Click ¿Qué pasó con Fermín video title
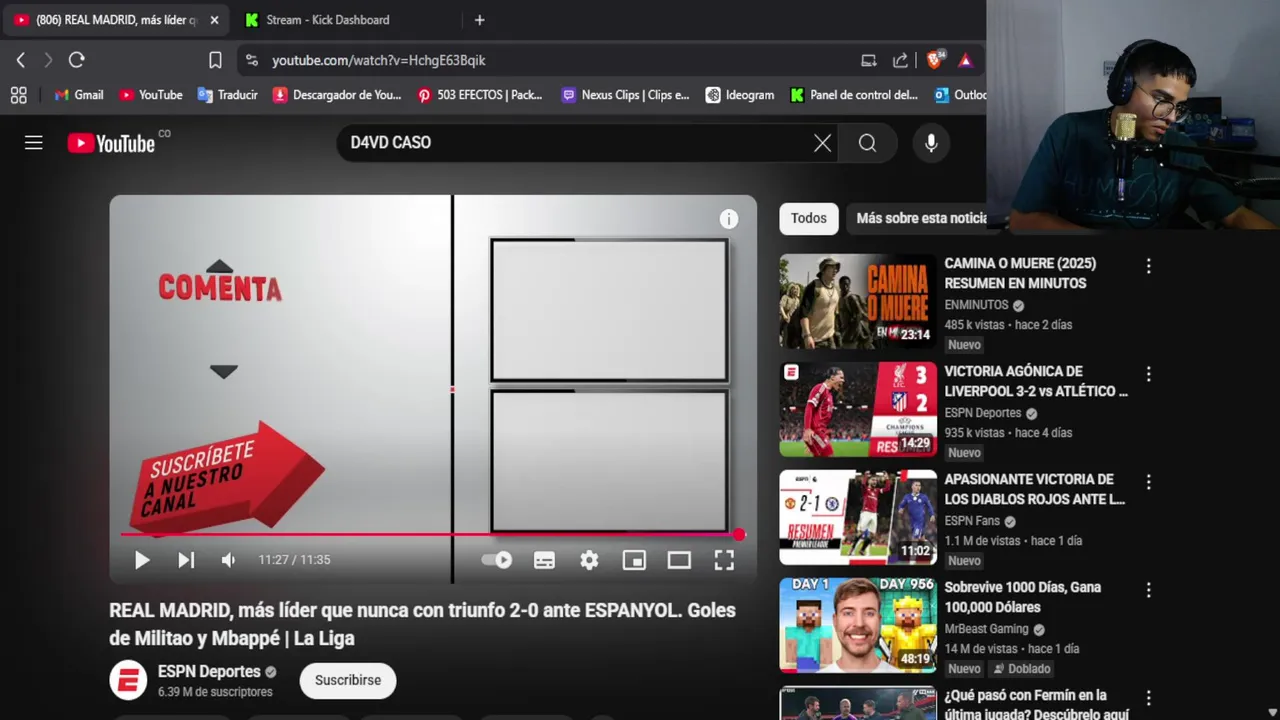 click(1036, 704)
